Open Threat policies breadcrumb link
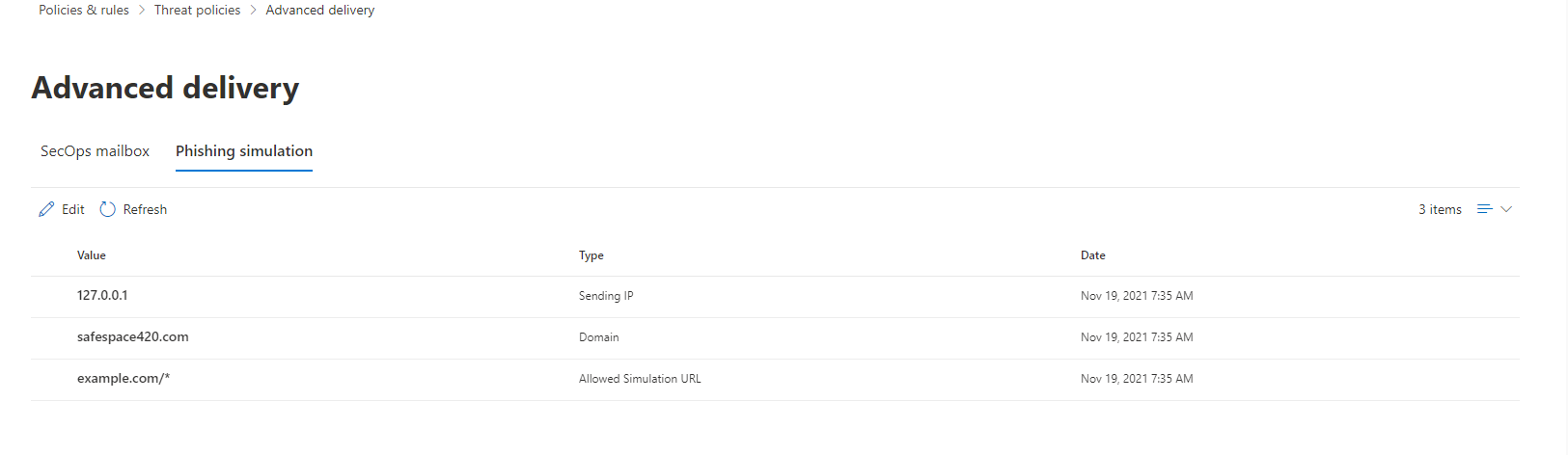The height and width of the screenshot is (455, 1568). [x=198, y=10]
